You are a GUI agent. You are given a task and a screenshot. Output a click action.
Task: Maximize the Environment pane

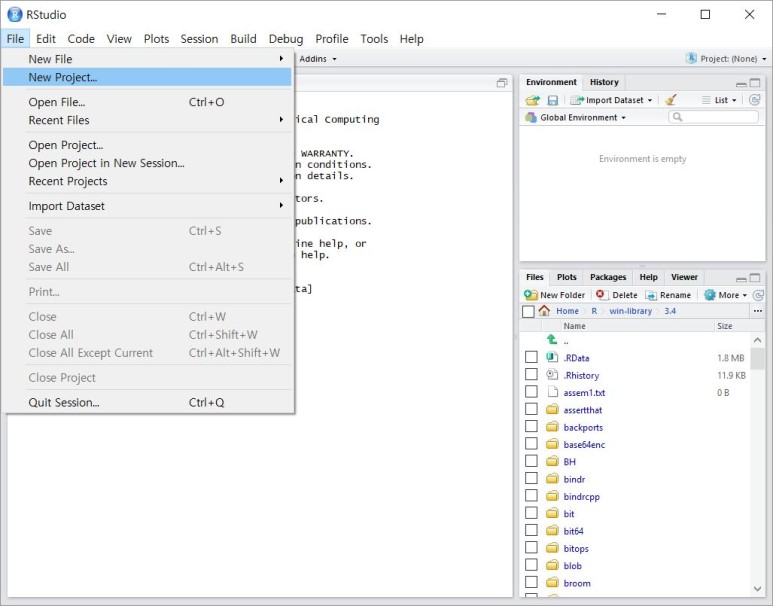pos(755,83)
